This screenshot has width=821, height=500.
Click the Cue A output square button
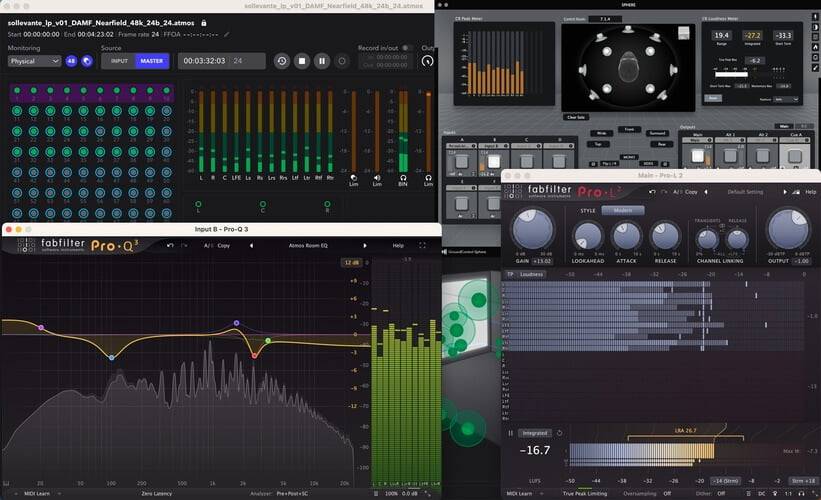[x=795, y=155]
